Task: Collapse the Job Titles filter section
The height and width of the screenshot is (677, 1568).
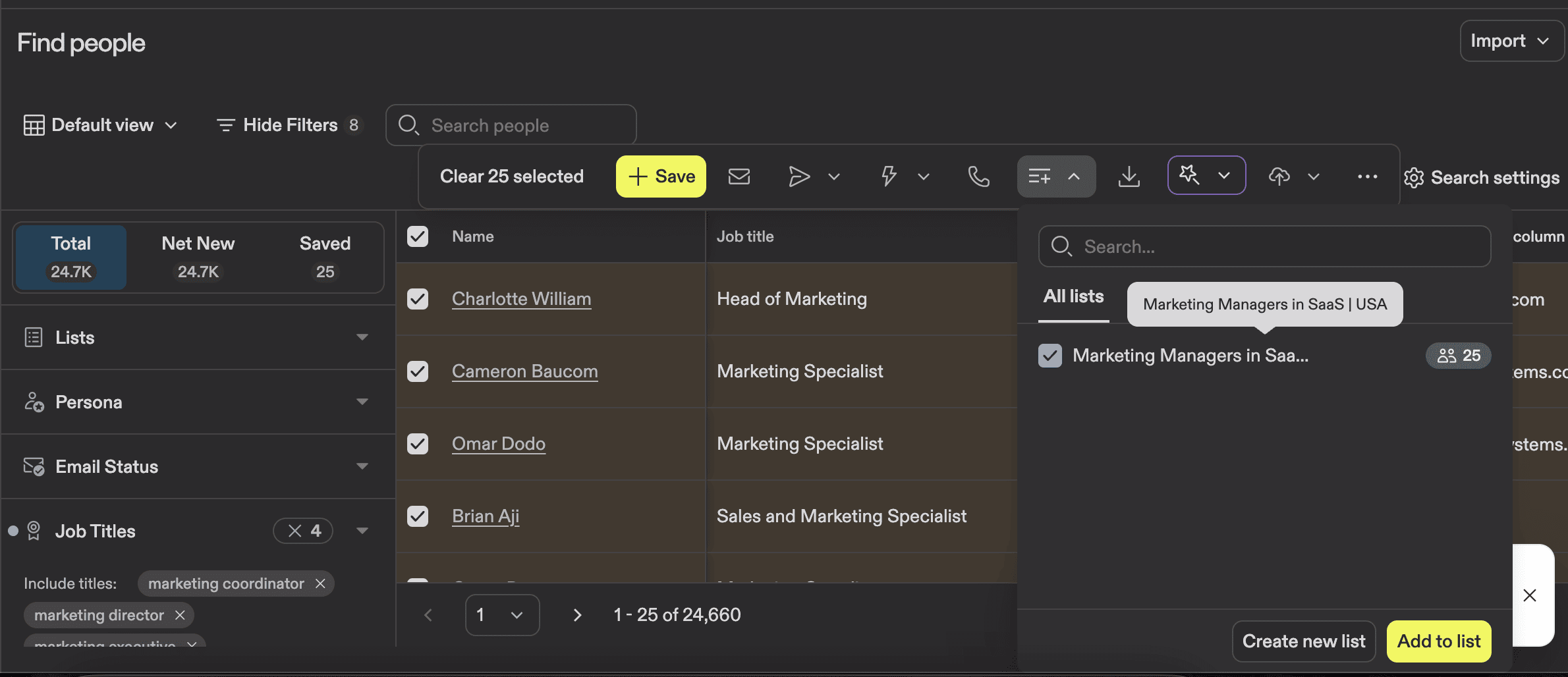Action: click(x=362, y=531)
